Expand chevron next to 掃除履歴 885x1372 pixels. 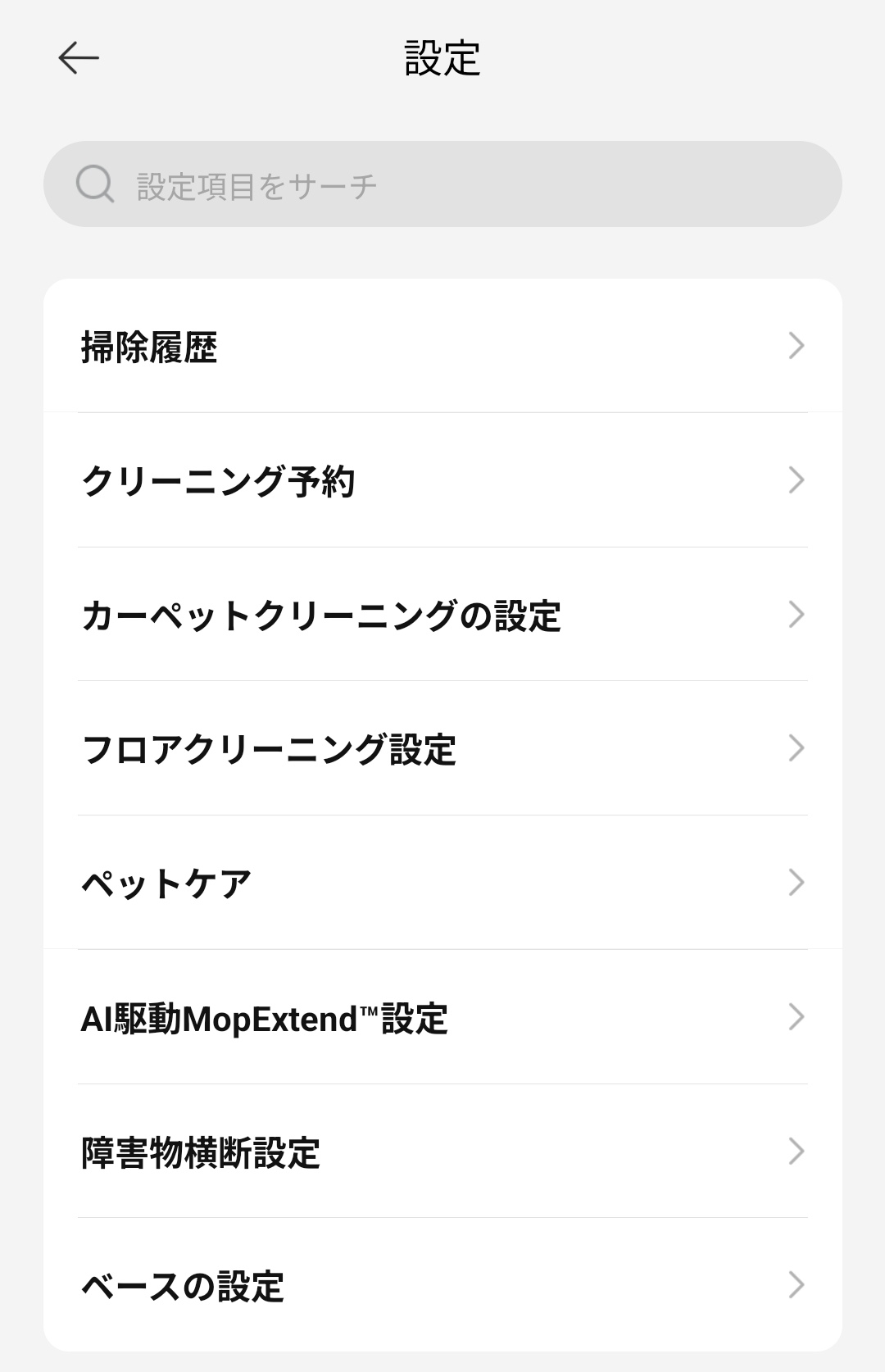click(796, 346)
